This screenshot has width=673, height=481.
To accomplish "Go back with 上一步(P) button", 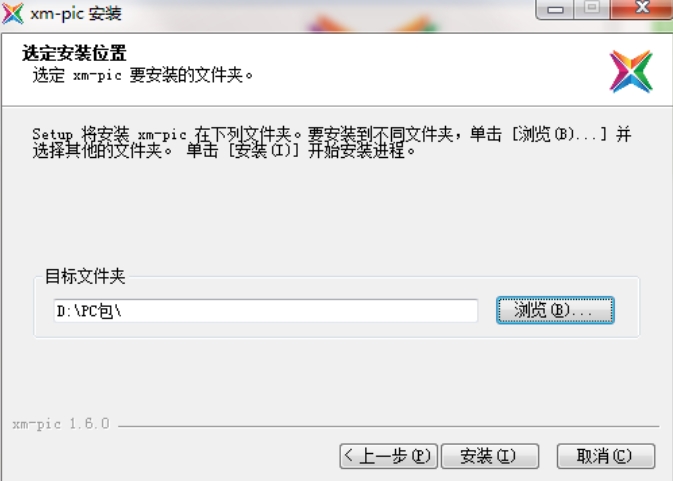I will [x=388, y=456].
